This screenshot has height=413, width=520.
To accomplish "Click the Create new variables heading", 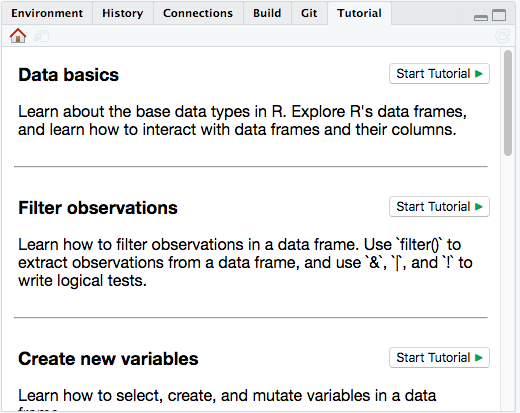I will coord(108,359).
